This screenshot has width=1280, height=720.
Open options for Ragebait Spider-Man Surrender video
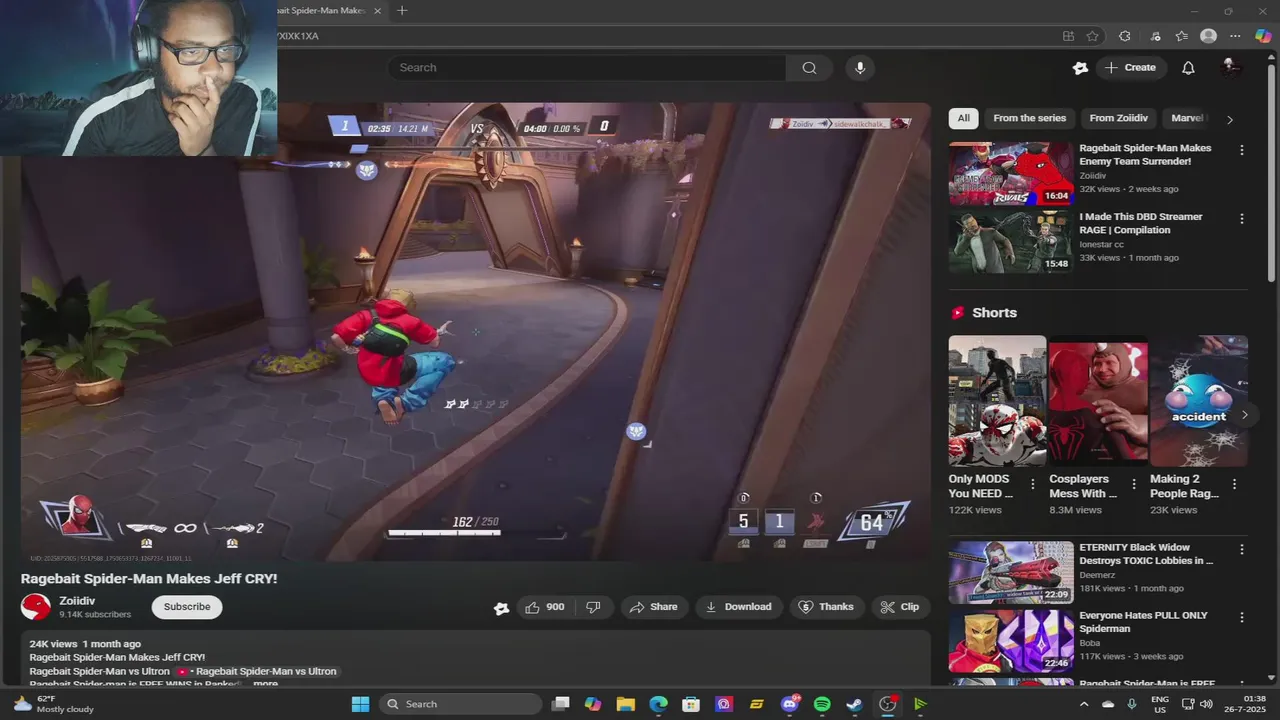coord(1242,150)
